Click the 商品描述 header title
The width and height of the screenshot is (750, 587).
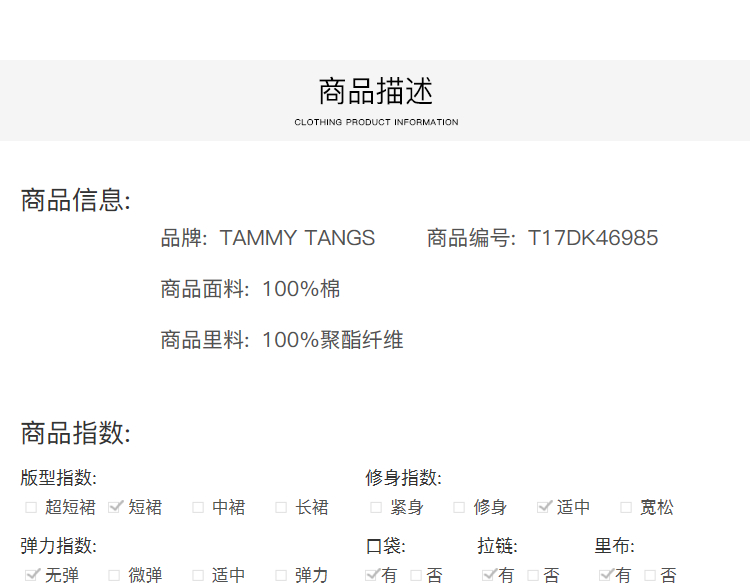click(x=376, y=92)
